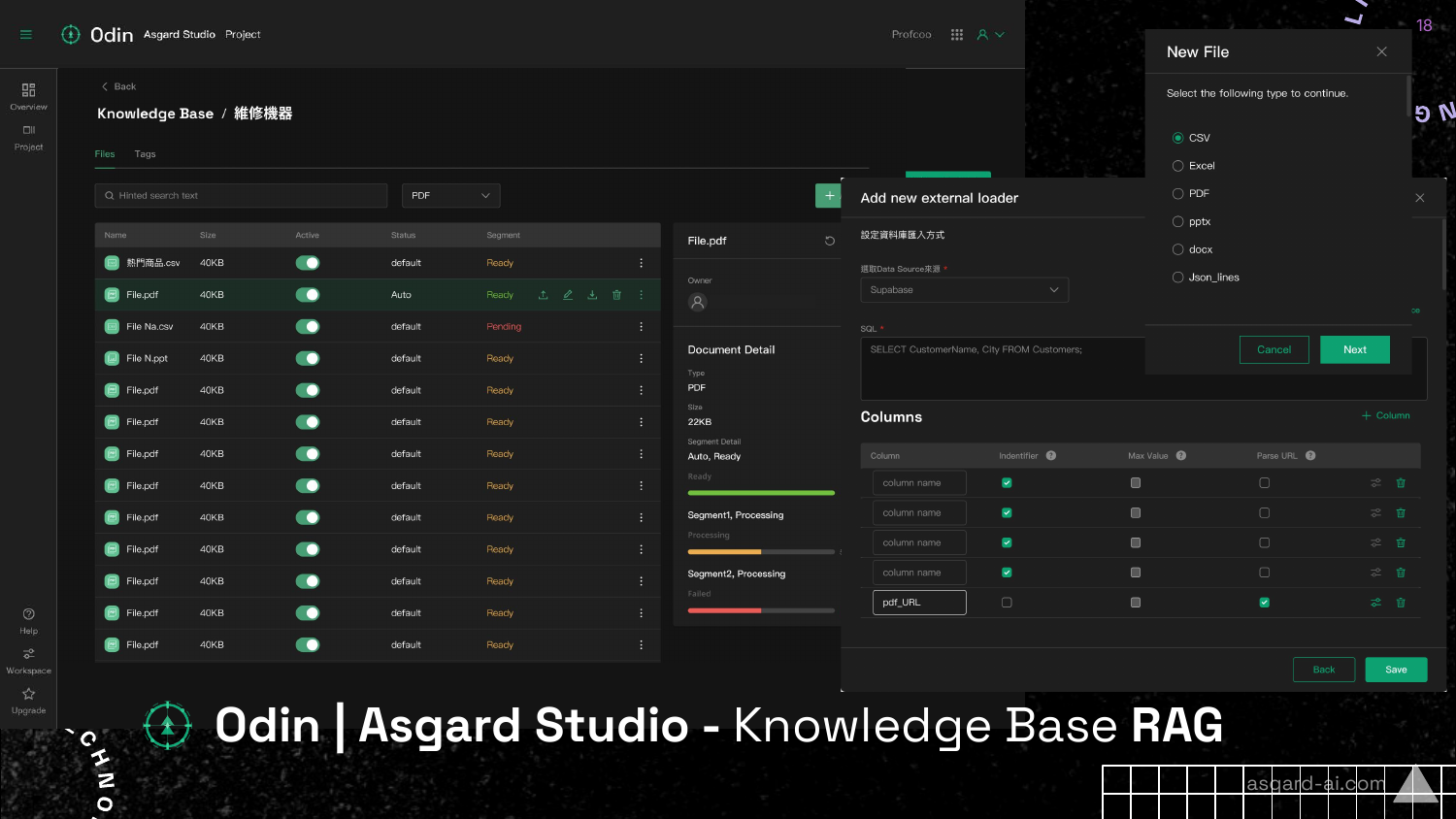Open more options for File N.ppt

point(641,359)
